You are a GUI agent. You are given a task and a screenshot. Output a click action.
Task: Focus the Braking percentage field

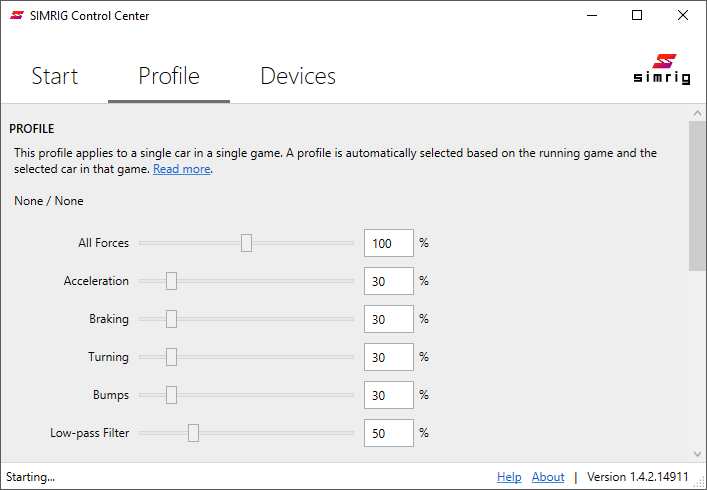point(389,319)
